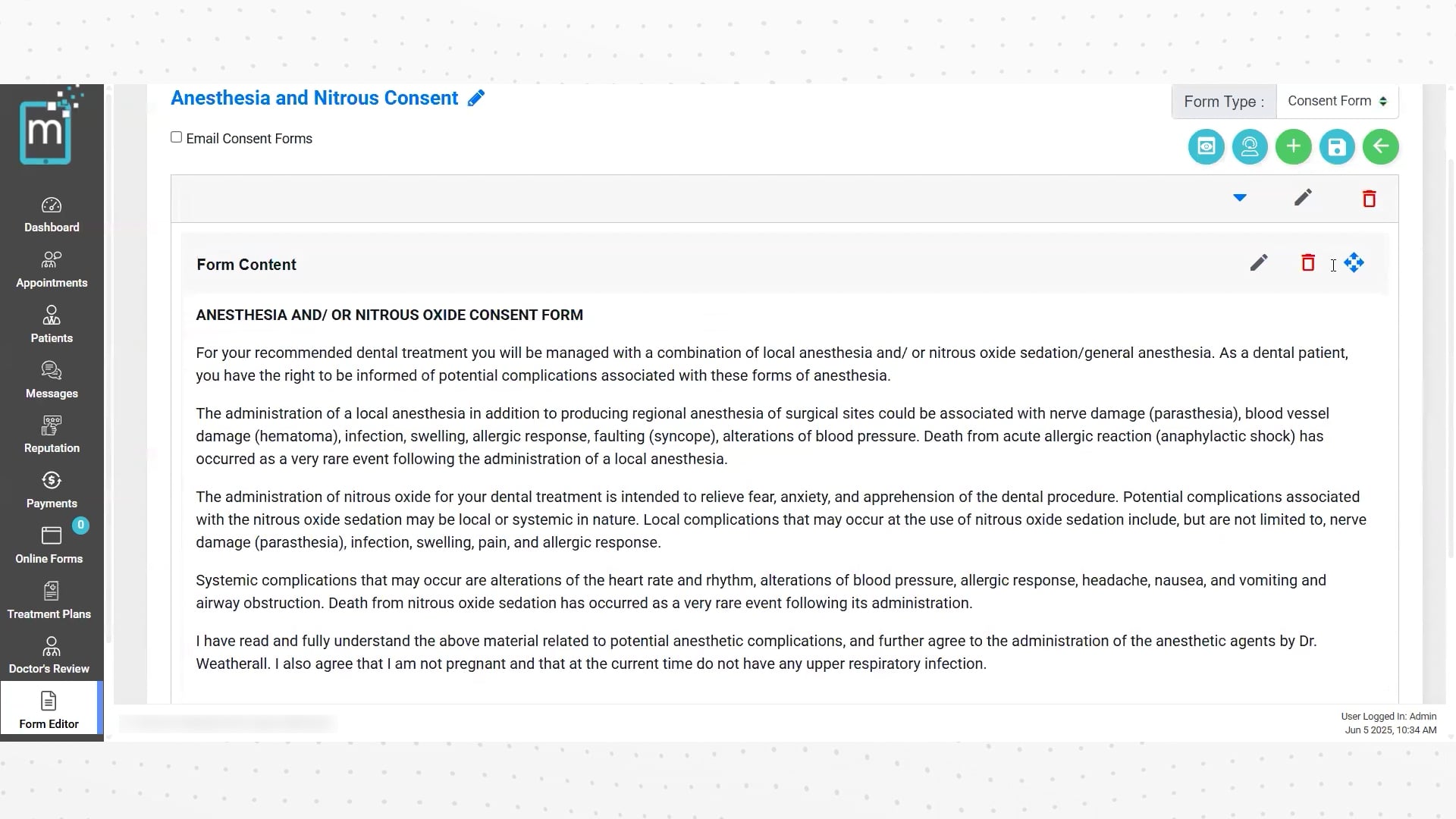Click the headset support agent icon
Viewport: 1456px width, 819px height.
click(x=1250, y=147)
